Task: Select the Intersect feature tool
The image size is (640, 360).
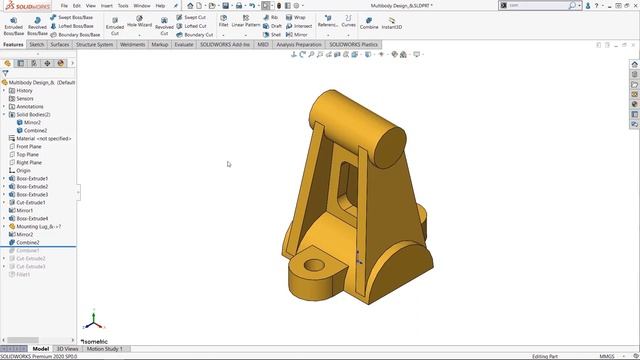Action: tap(299, 26)
